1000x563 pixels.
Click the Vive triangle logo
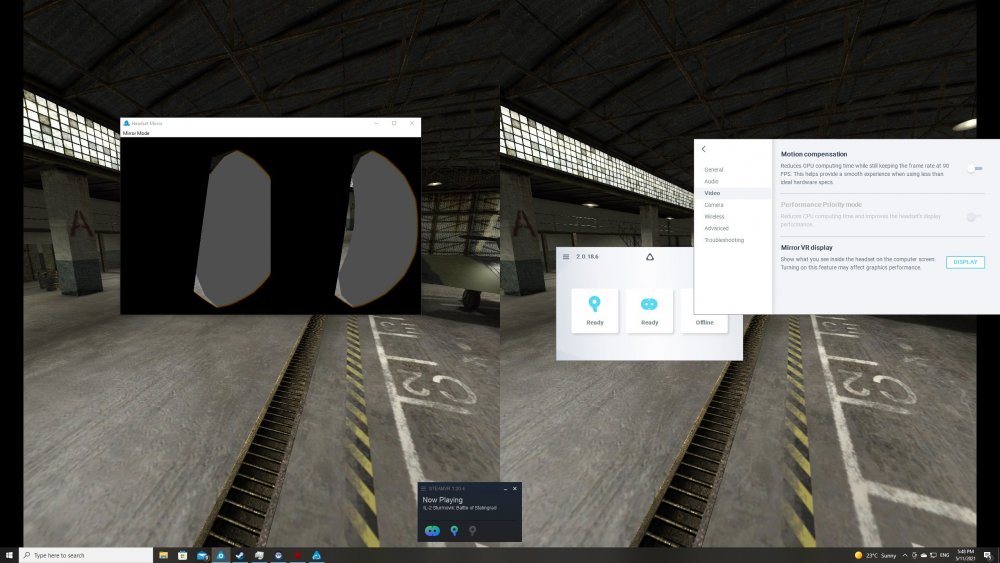649,257
